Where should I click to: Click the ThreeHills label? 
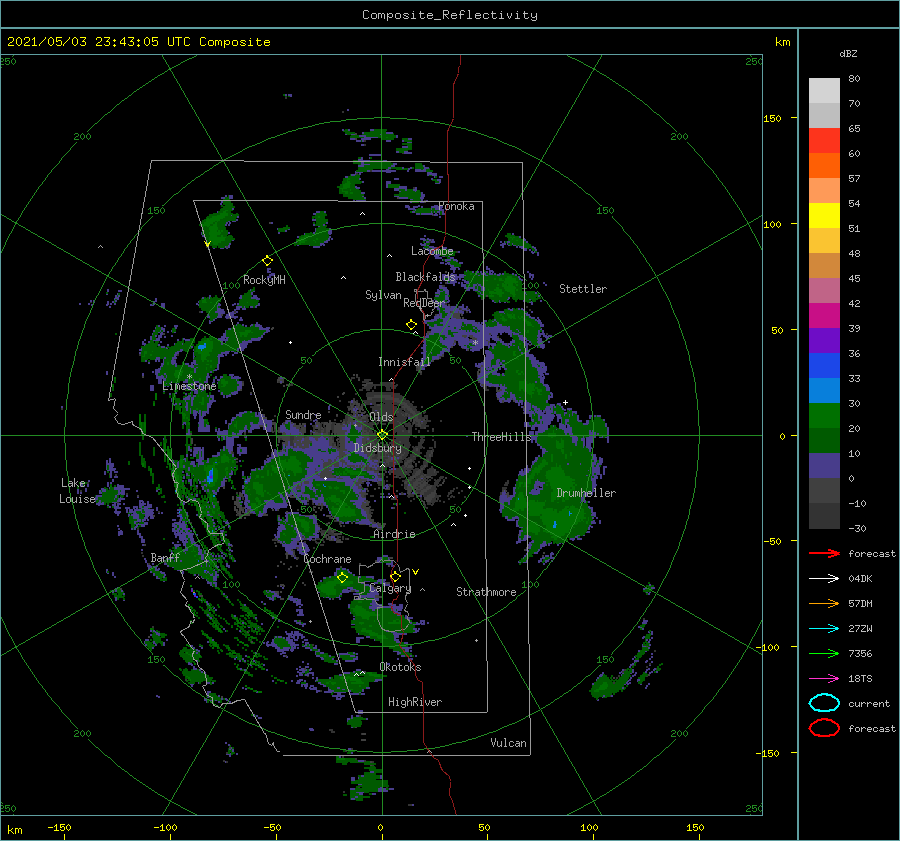[x=502, y=437]
